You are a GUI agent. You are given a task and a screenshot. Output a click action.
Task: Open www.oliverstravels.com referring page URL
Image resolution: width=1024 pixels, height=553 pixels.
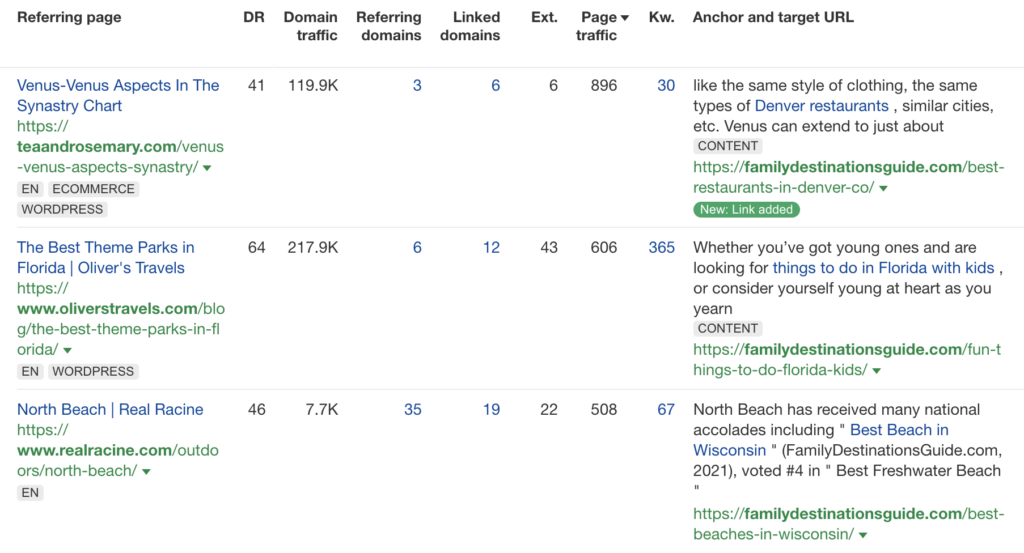(121, 319)
